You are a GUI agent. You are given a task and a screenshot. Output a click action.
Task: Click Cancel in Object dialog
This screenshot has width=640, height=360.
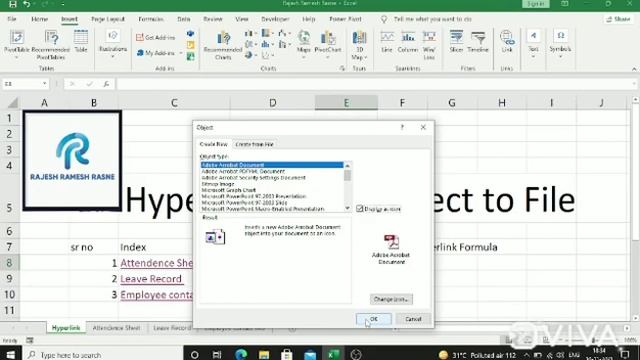coord(413,319)
